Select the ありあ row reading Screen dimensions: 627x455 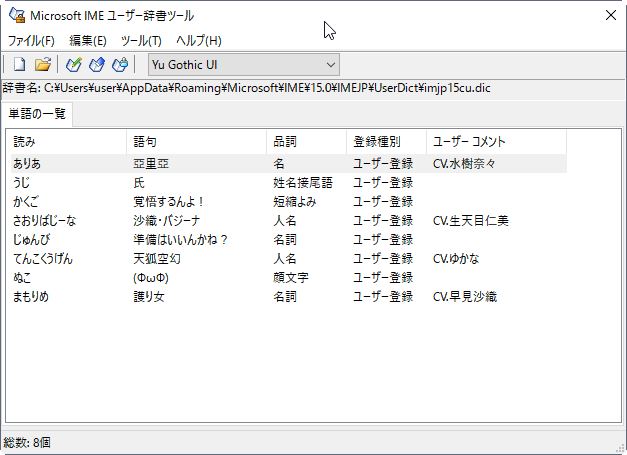(27, 164)
